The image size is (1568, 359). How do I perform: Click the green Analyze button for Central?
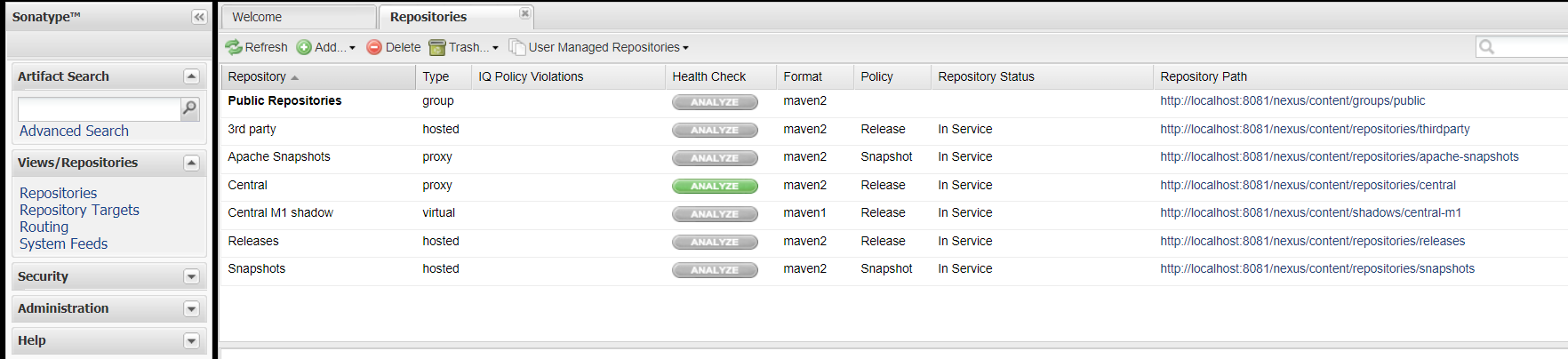(x=715, y=186)
